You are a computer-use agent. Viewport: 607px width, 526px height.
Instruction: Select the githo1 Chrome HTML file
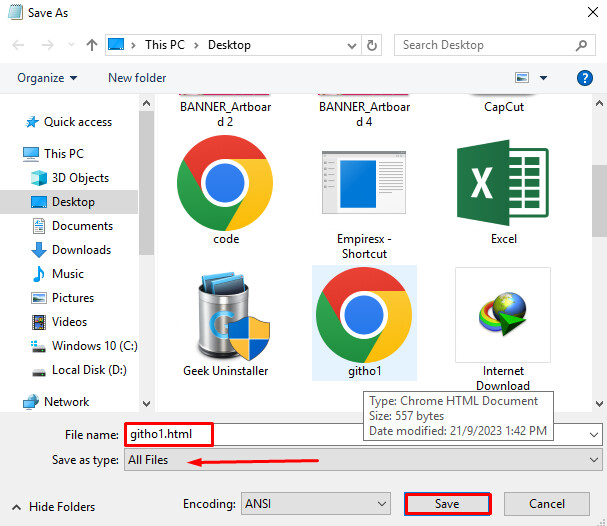(x=364, y=320)
